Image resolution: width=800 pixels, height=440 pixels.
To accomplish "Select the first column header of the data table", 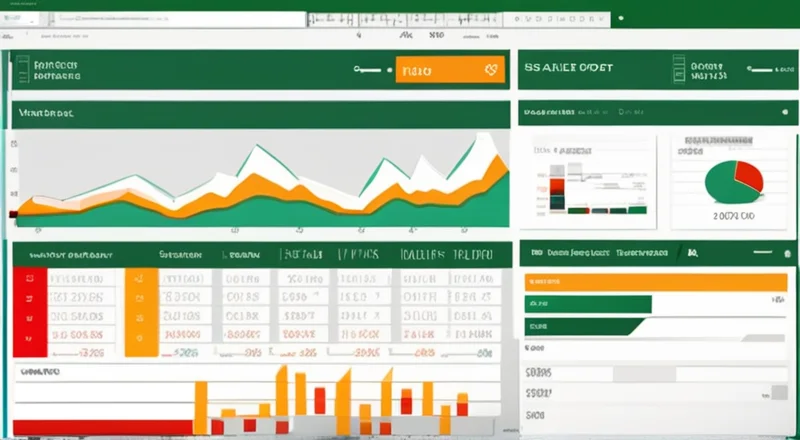I will (x=64, y=254).
